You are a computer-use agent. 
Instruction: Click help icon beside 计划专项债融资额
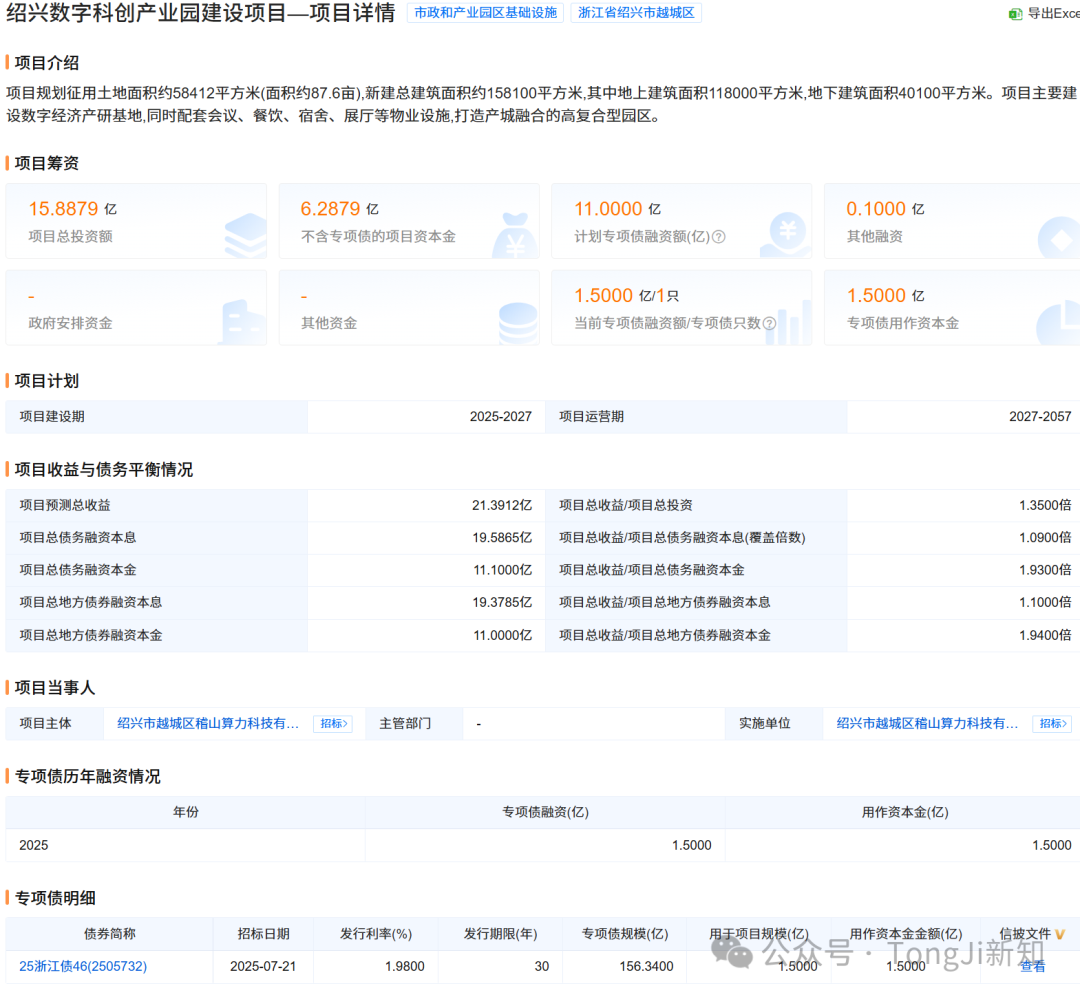click(718, 237)
